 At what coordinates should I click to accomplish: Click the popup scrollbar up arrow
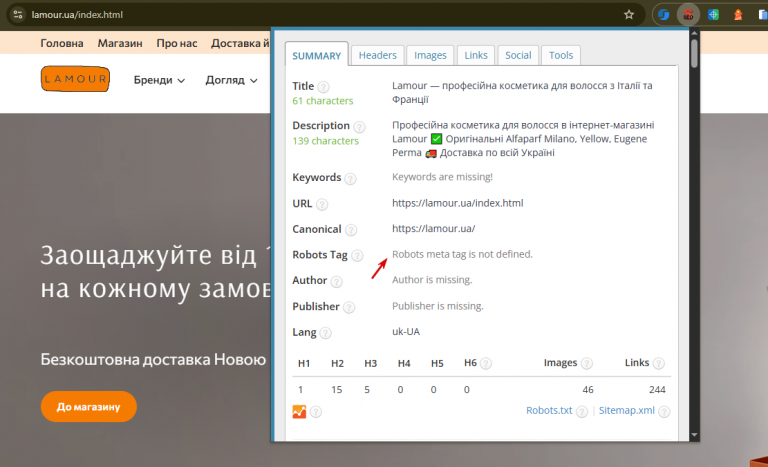(694, 33)
